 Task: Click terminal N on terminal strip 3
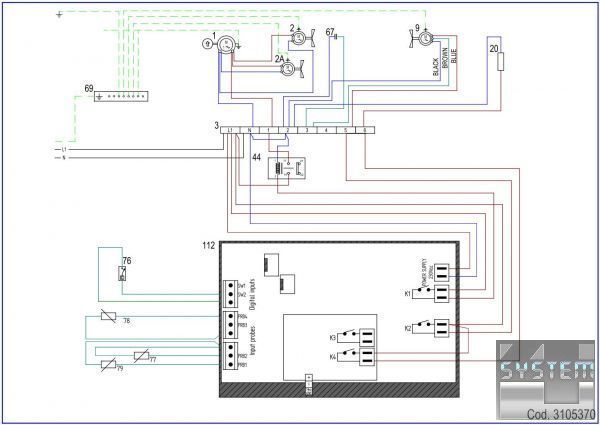point(249,131)
